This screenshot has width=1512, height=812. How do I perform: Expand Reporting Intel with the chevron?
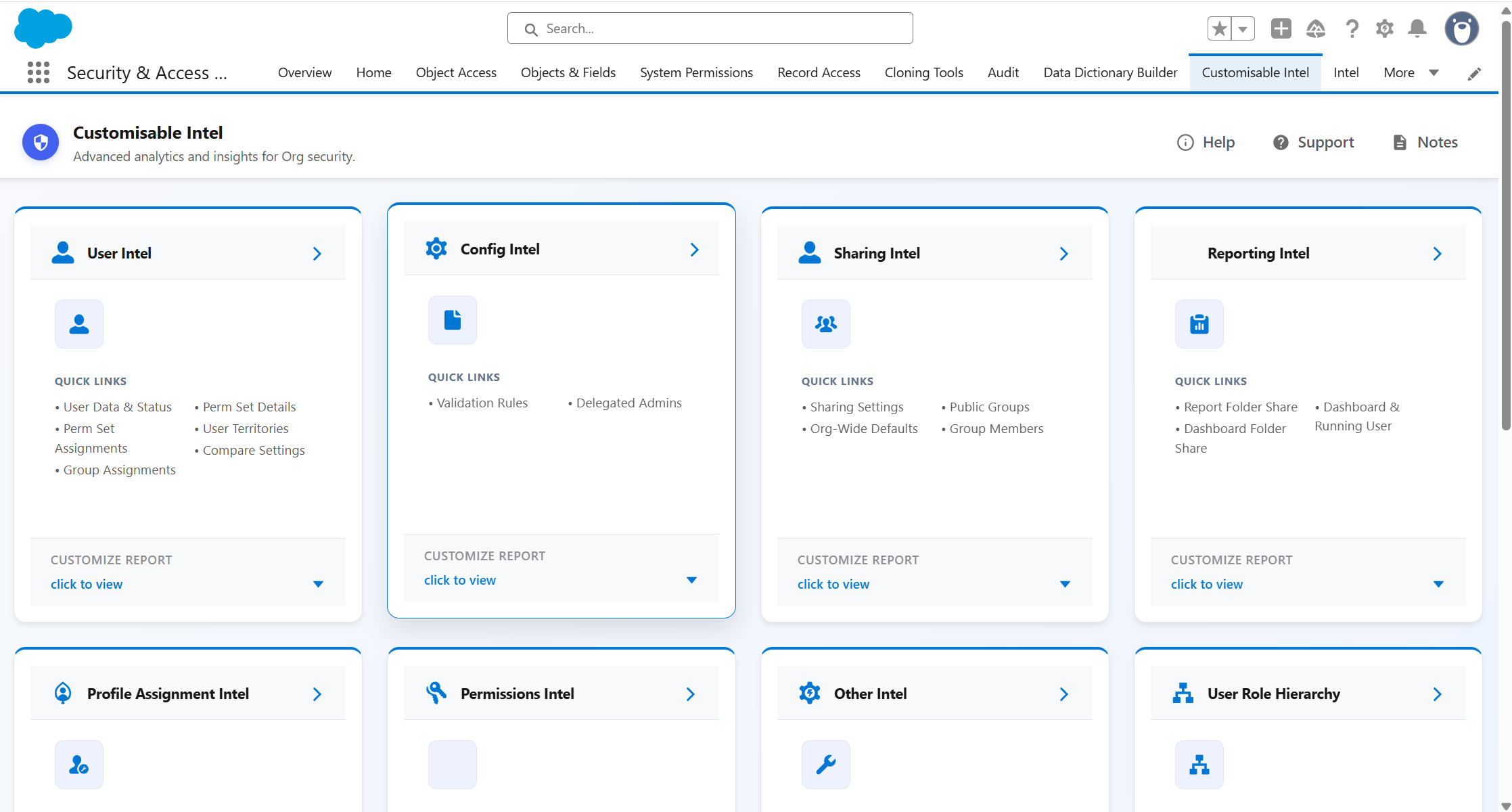[x=1438, y=254]
